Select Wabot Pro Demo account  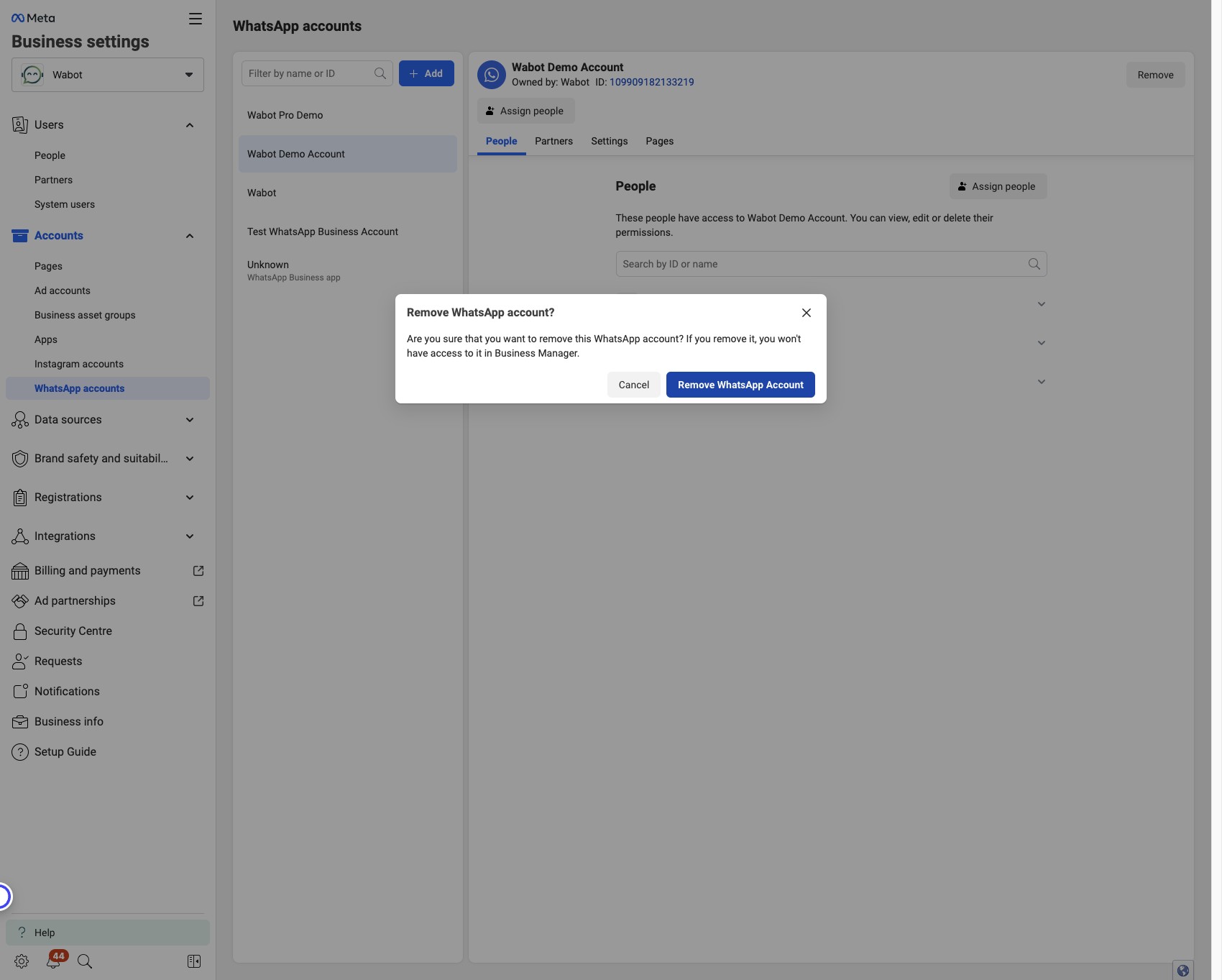348,115
